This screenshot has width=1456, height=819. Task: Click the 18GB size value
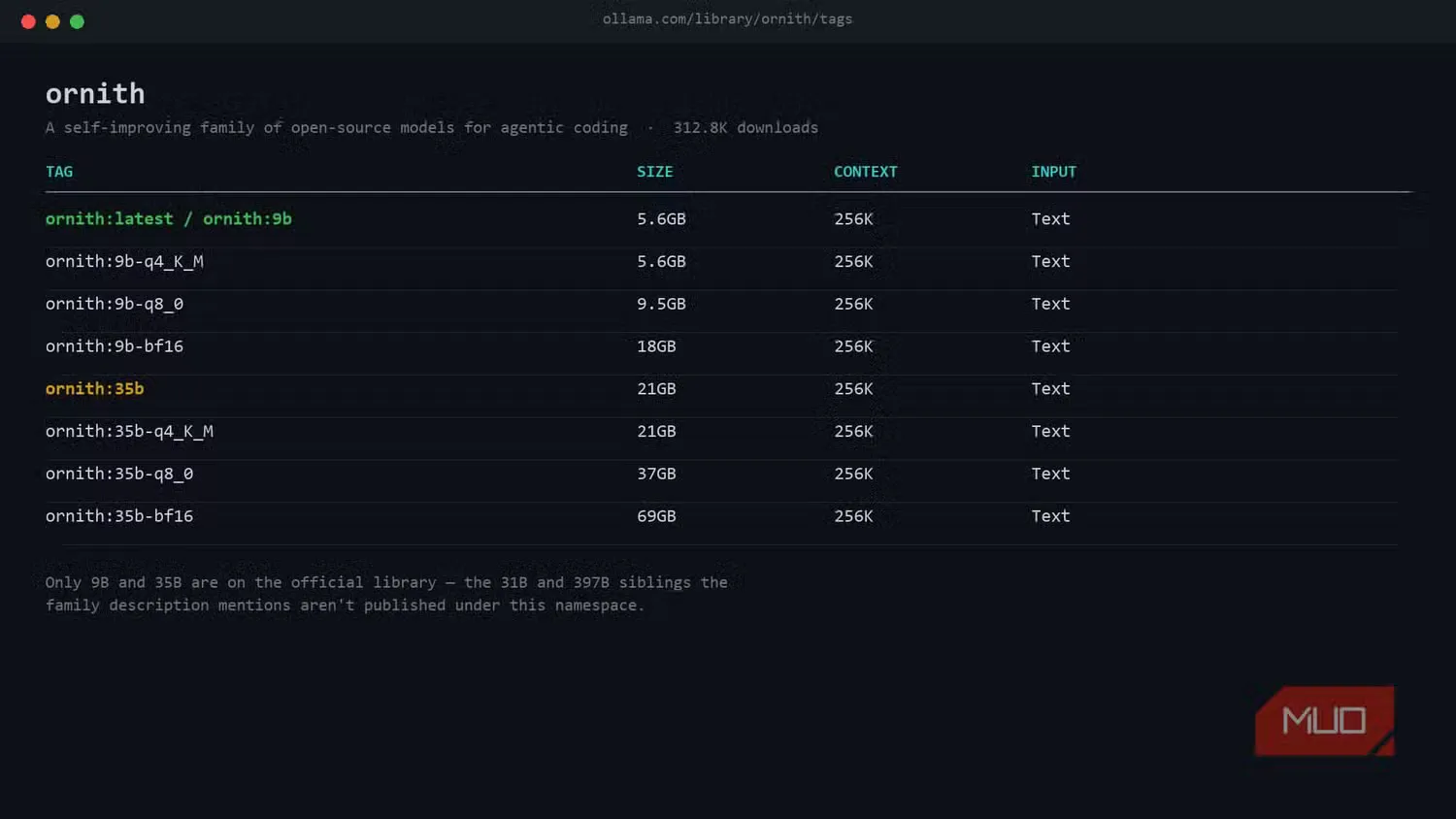pyautogui.click(x=656, y=346)
